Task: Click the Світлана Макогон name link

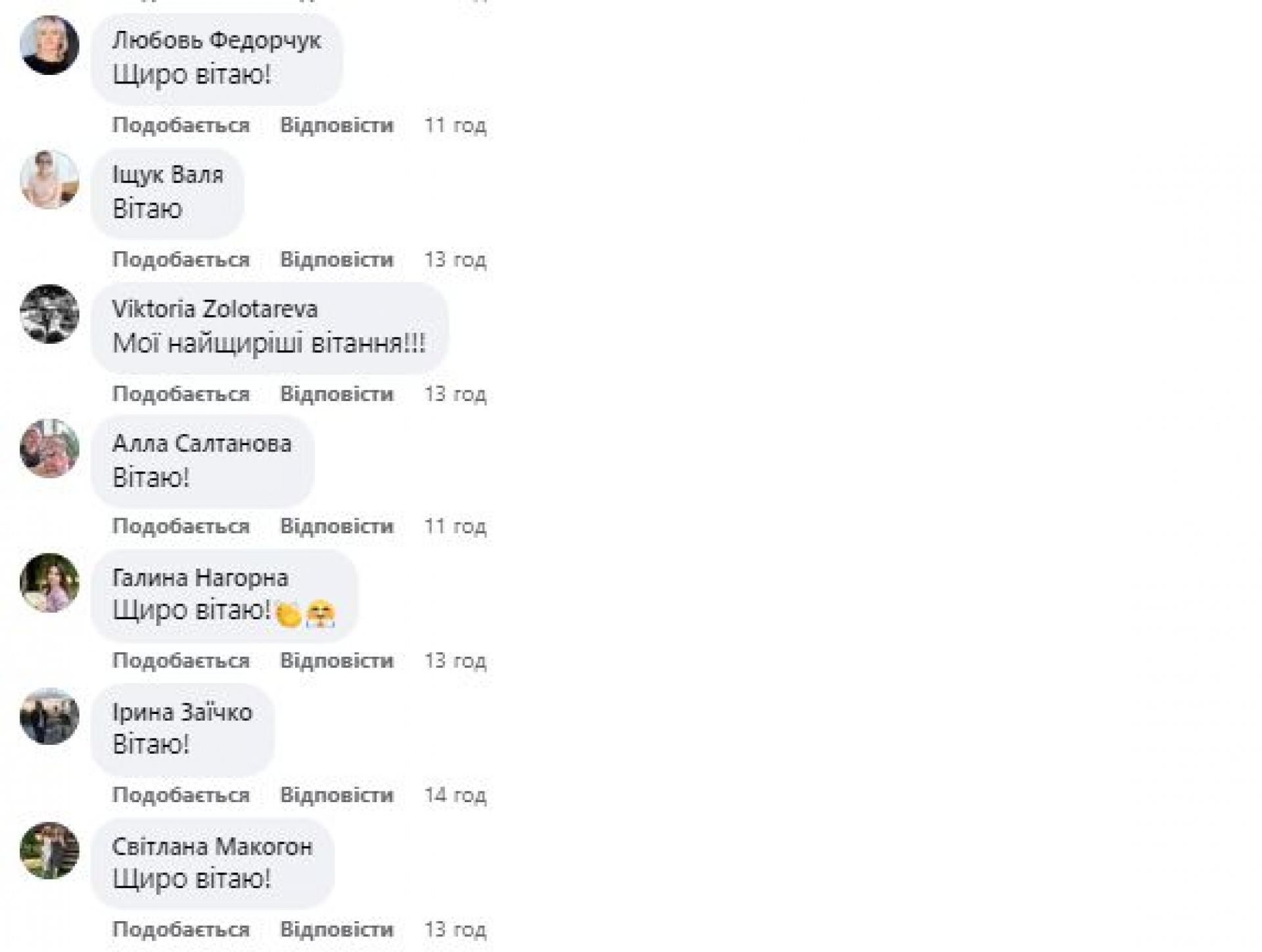Action: [212, 846]
